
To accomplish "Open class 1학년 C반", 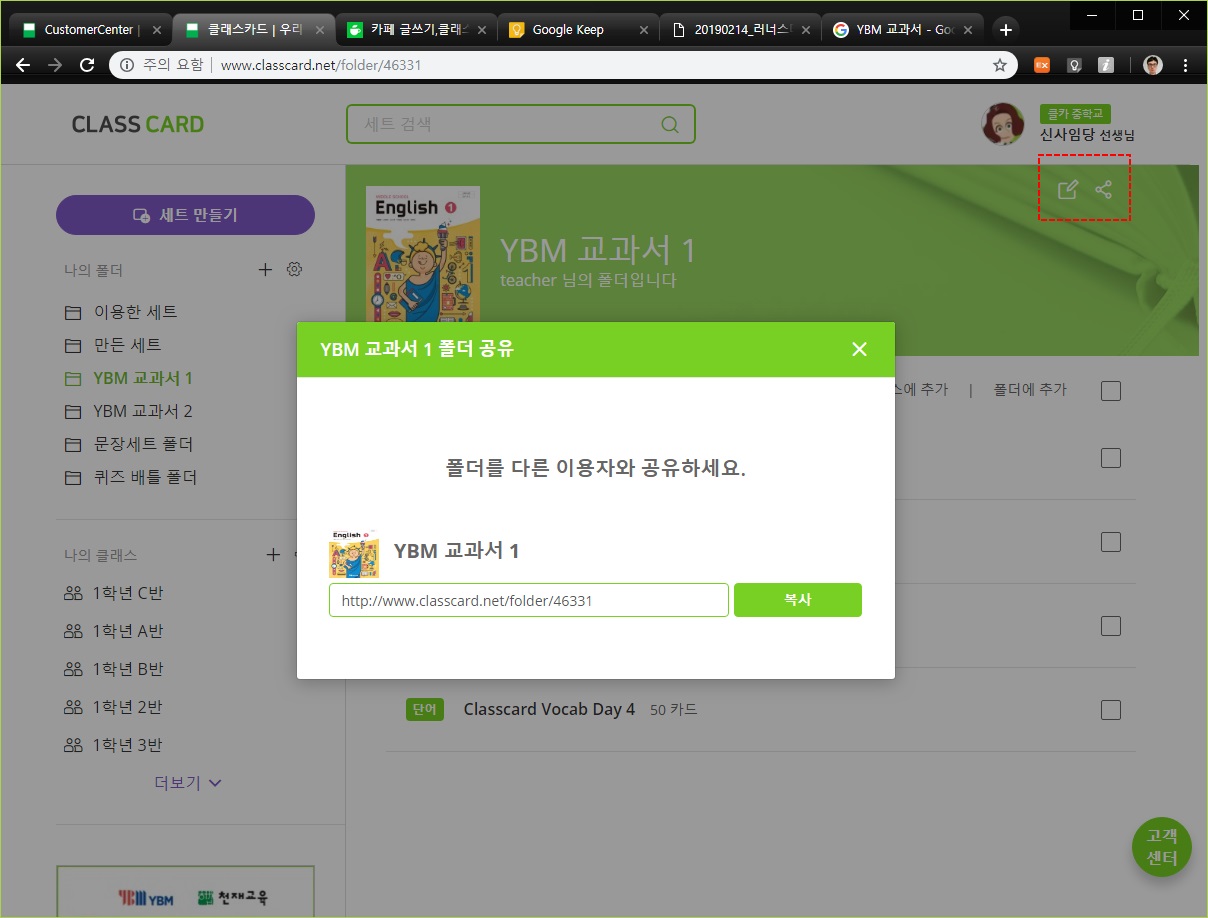I will (x=127, y=593).
